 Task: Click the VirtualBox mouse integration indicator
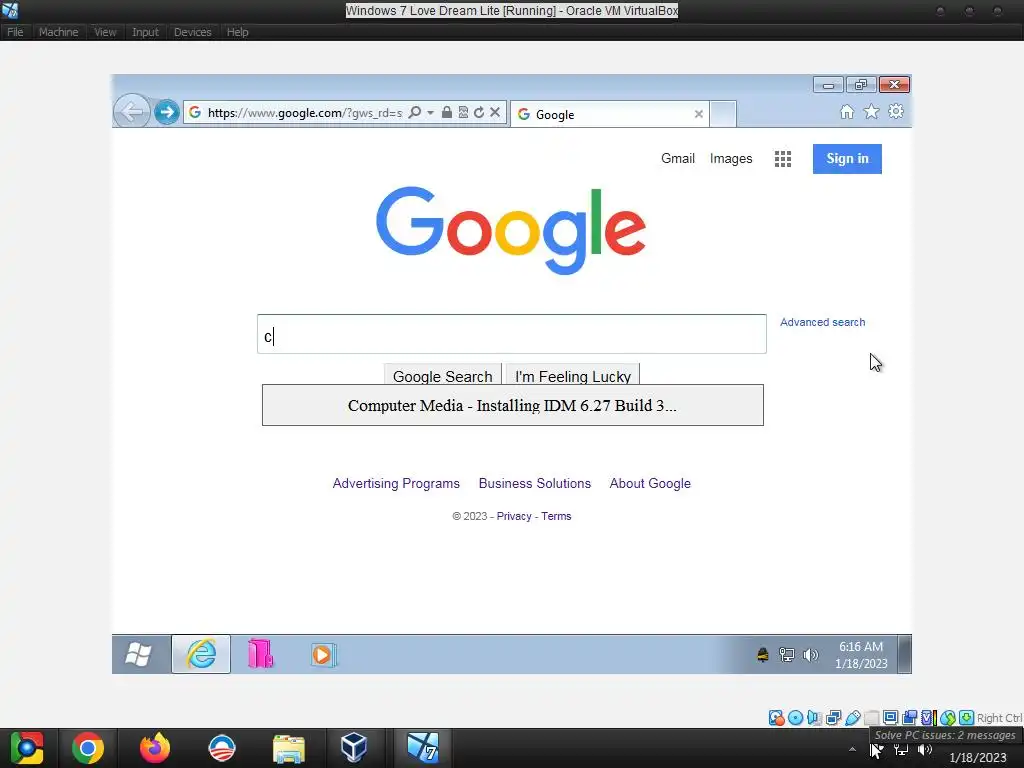coord(948,718)
